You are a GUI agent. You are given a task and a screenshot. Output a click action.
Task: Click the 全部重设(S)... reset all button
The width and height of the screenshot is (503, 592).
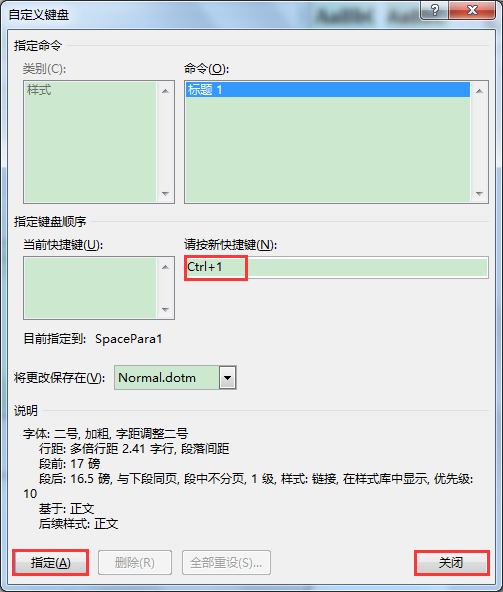point(226,563)
